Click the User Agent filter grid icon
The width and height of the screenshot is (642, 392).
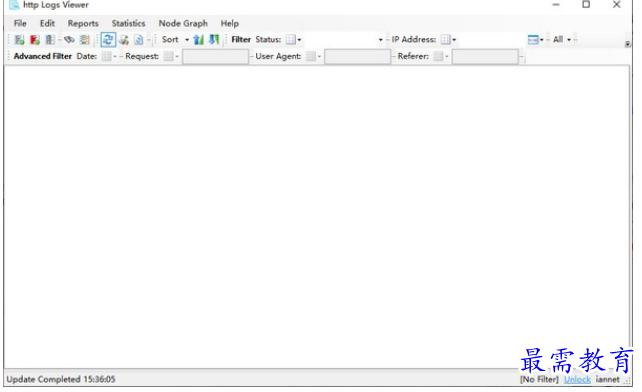click(x=311, y=56)
